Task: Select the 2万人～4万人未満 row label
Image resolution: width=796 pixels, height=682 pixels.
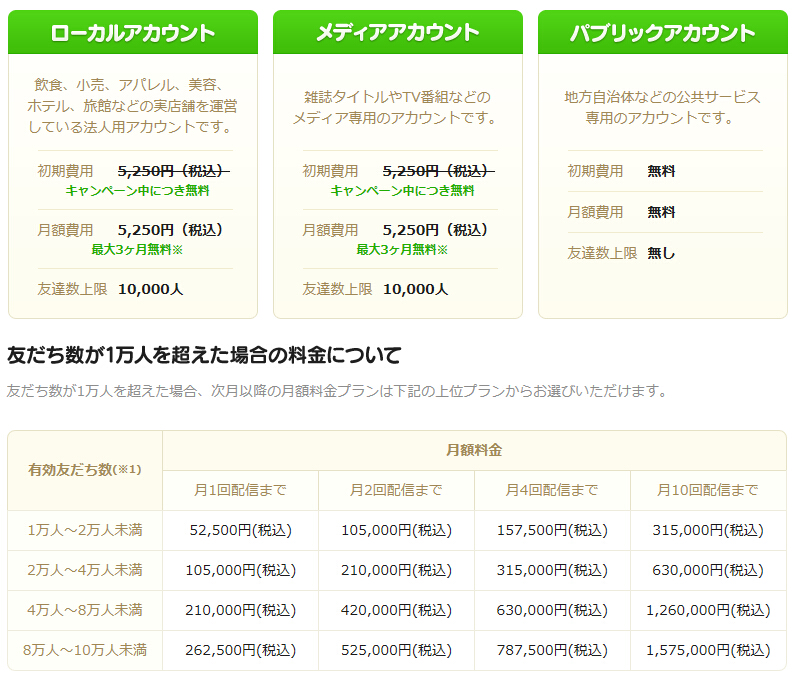Action: tap(85, 570)
